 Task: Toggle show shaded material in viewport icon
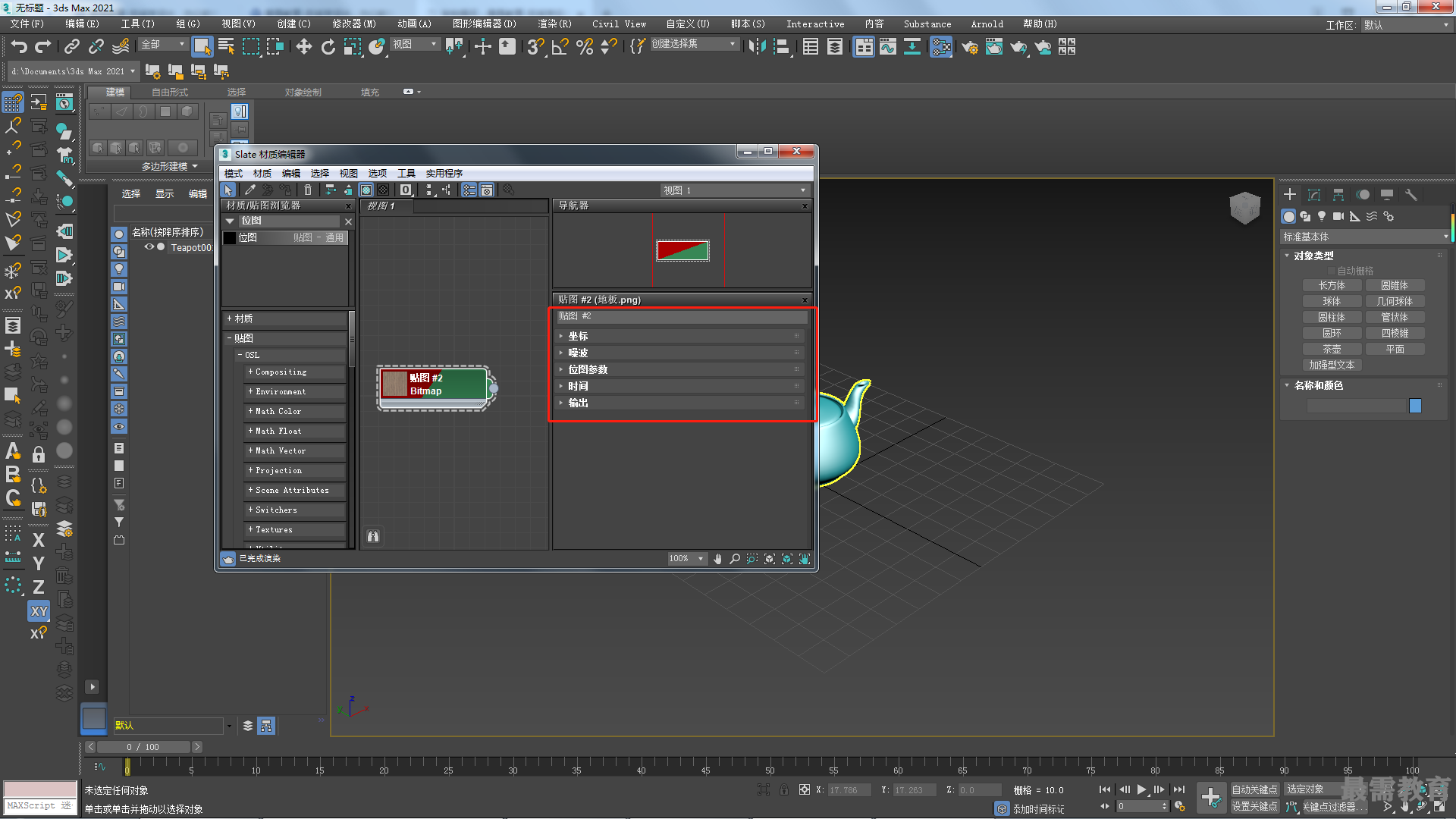pos(366,190)
